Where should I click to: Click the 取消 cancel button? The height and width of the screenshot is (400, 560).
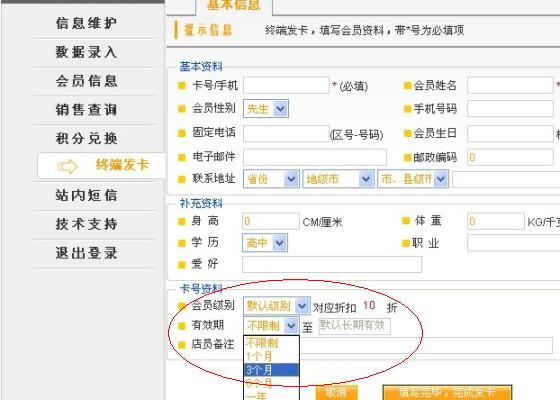[336, 393]
